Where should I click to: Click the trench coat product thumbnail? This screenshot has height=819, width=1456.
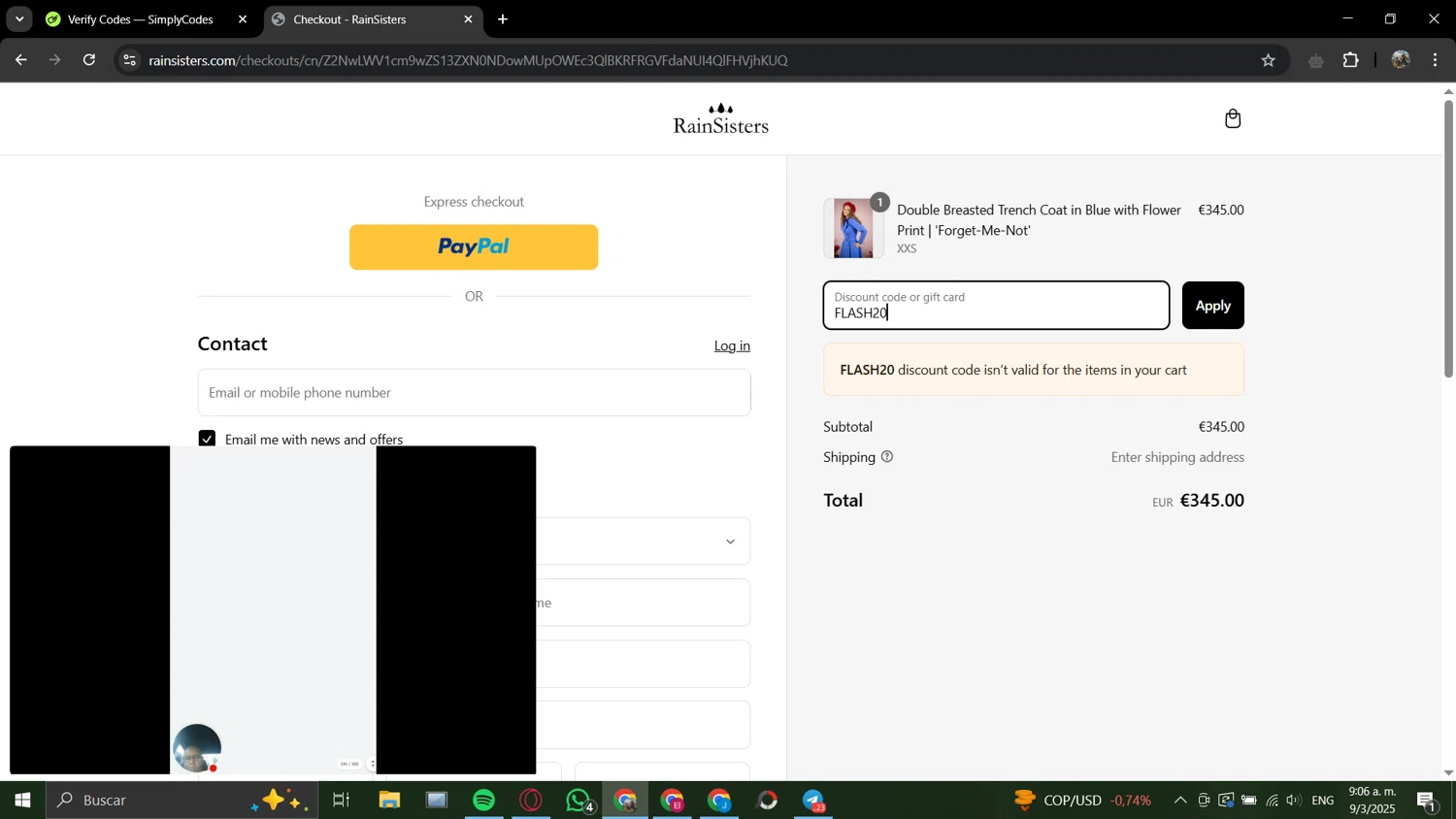(x=853, y=229)
